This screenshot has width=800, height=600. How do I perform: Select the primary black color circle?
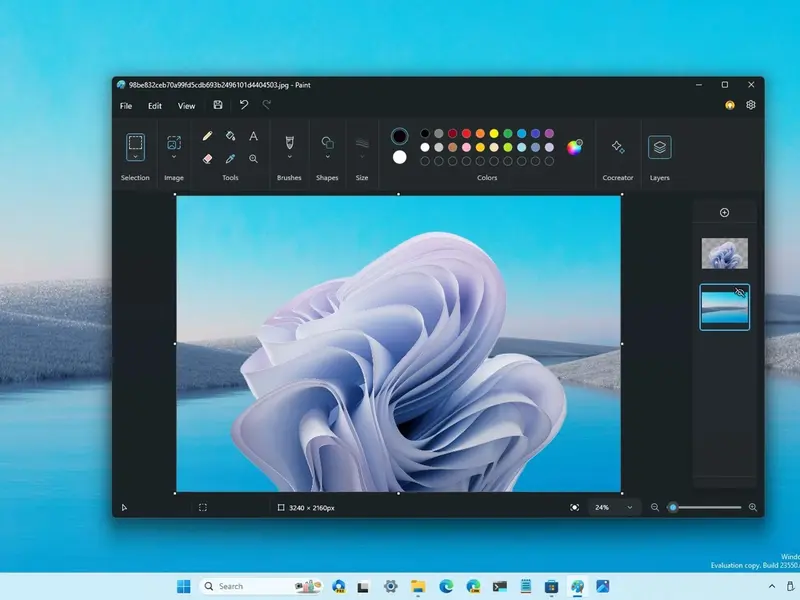399,136
